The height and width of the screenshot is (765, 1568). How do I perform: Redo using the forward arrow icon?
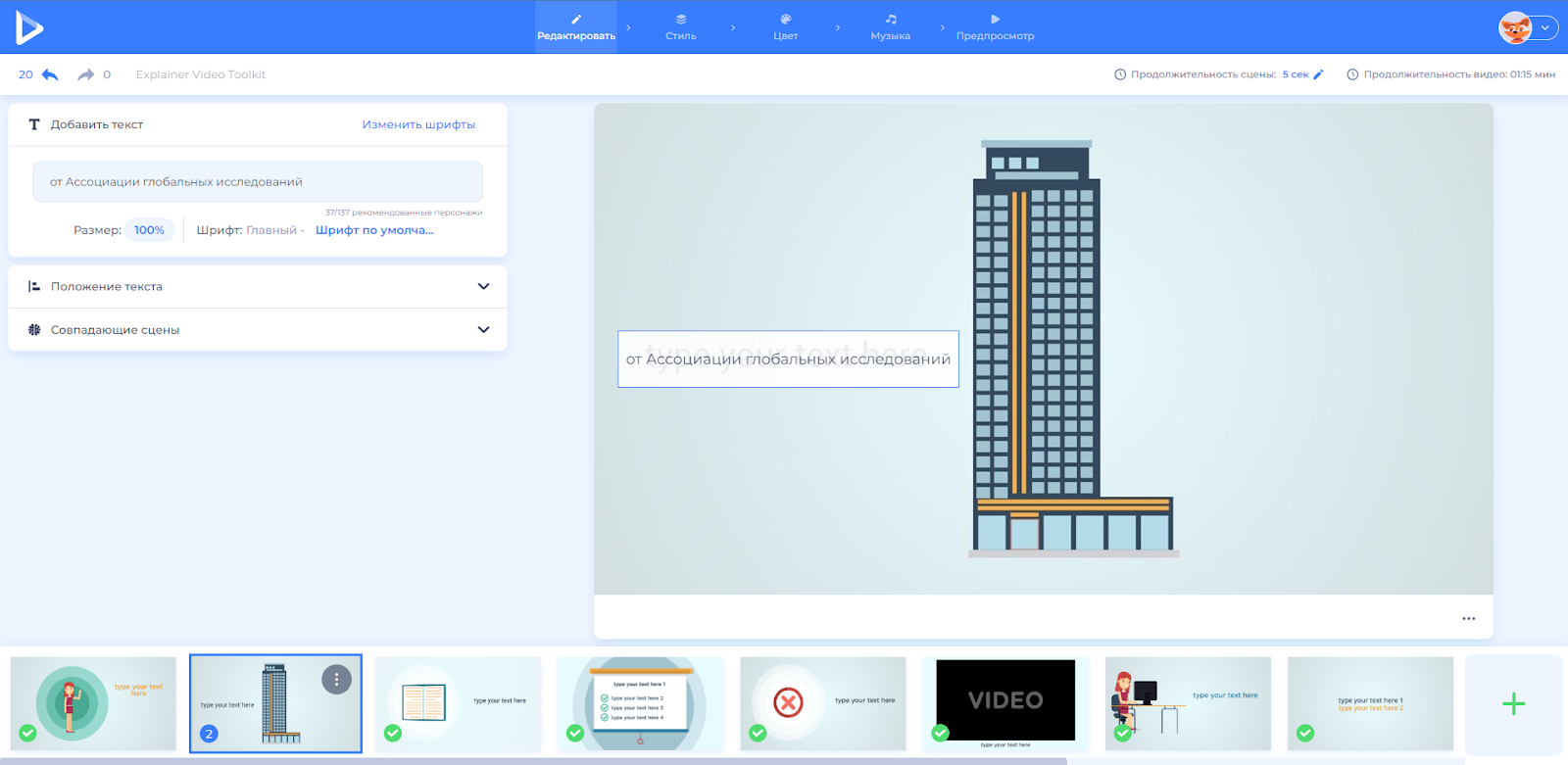coord(86,74)
